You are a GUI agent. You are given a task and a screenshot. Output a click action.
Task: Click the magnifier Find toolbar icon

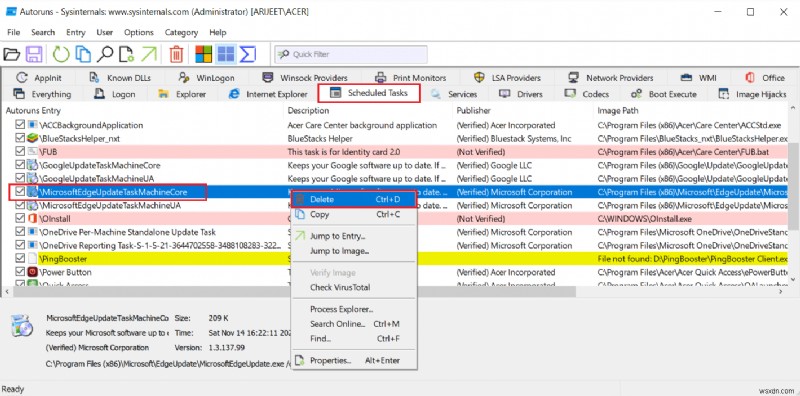click(x=105, y=54)
